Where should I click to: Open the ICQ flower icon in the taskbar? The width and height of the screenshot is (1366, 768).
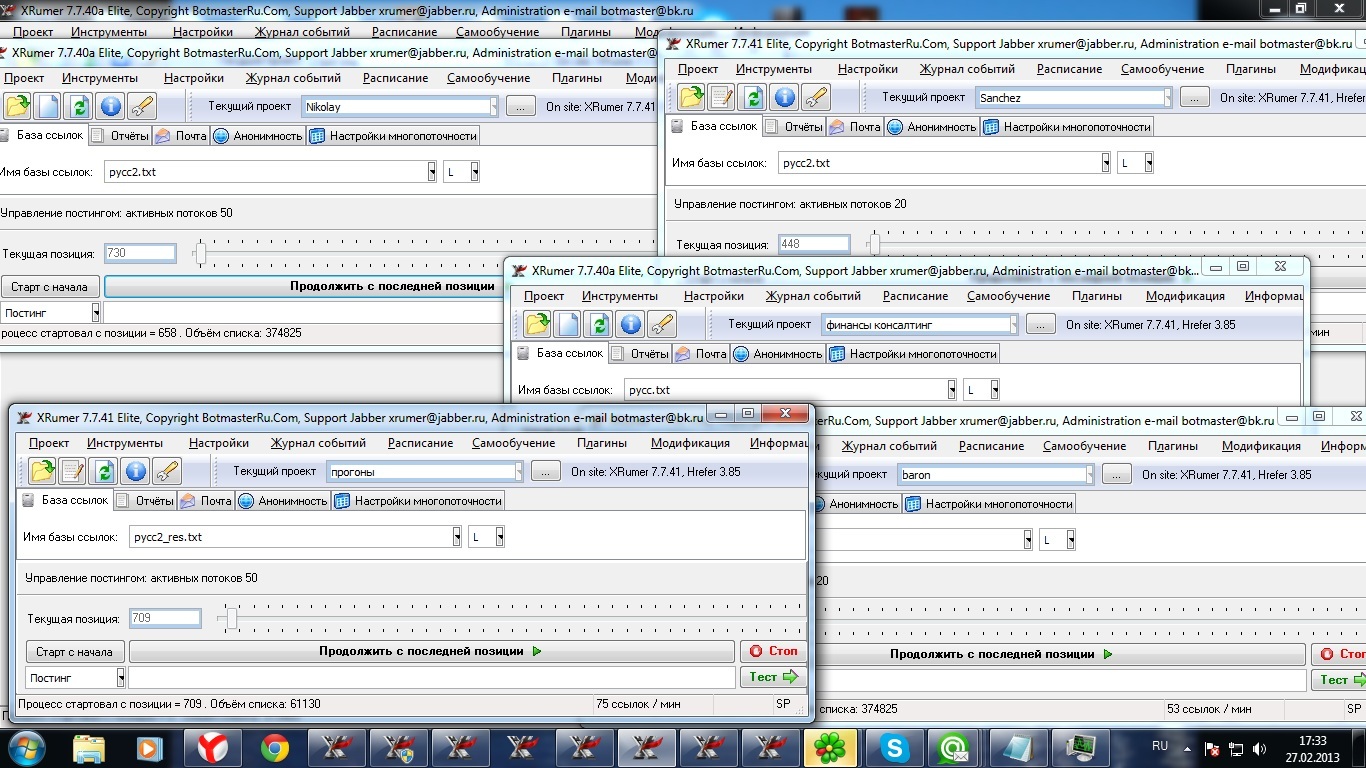point(831,747)
